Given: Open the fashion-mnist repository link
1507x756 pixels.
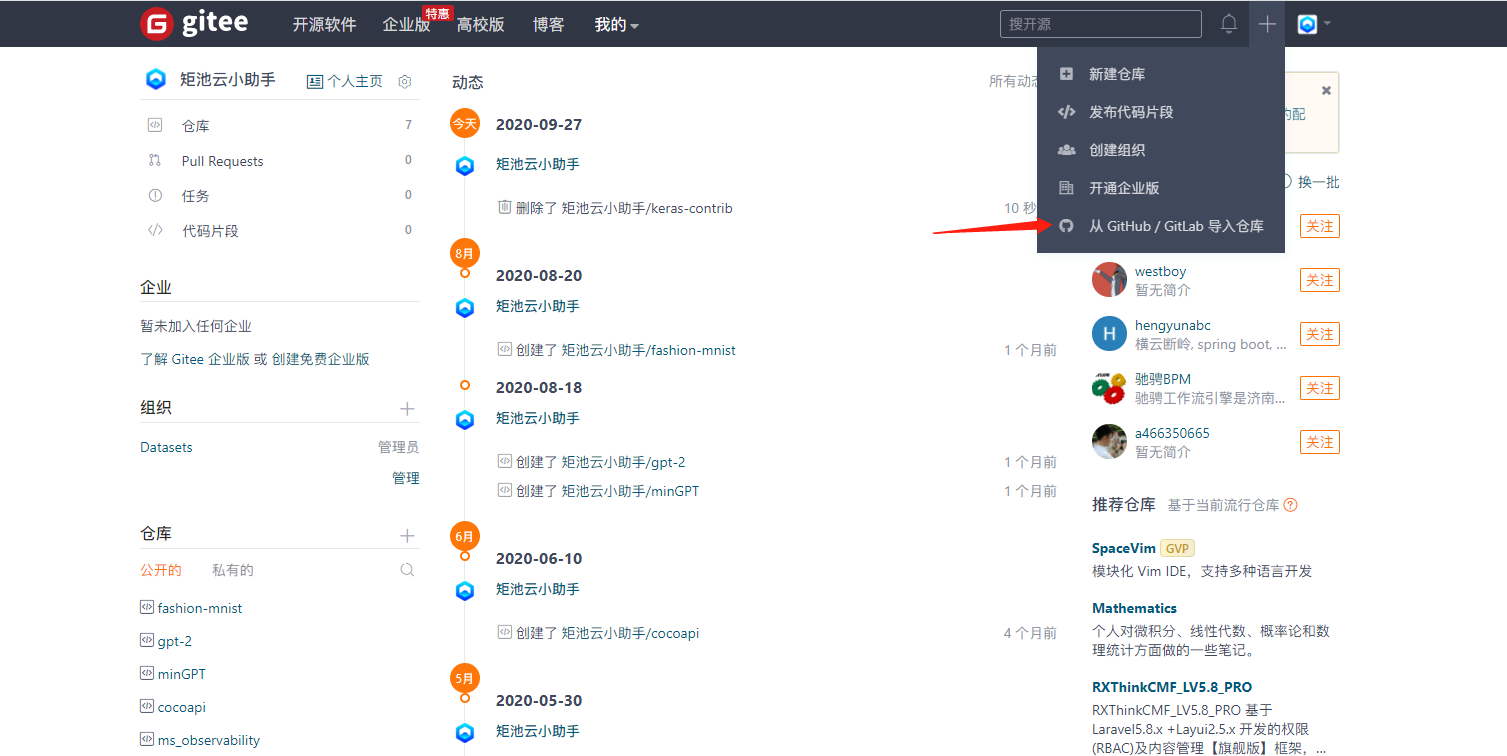Looking at the screenshot, I should (199, 608).
